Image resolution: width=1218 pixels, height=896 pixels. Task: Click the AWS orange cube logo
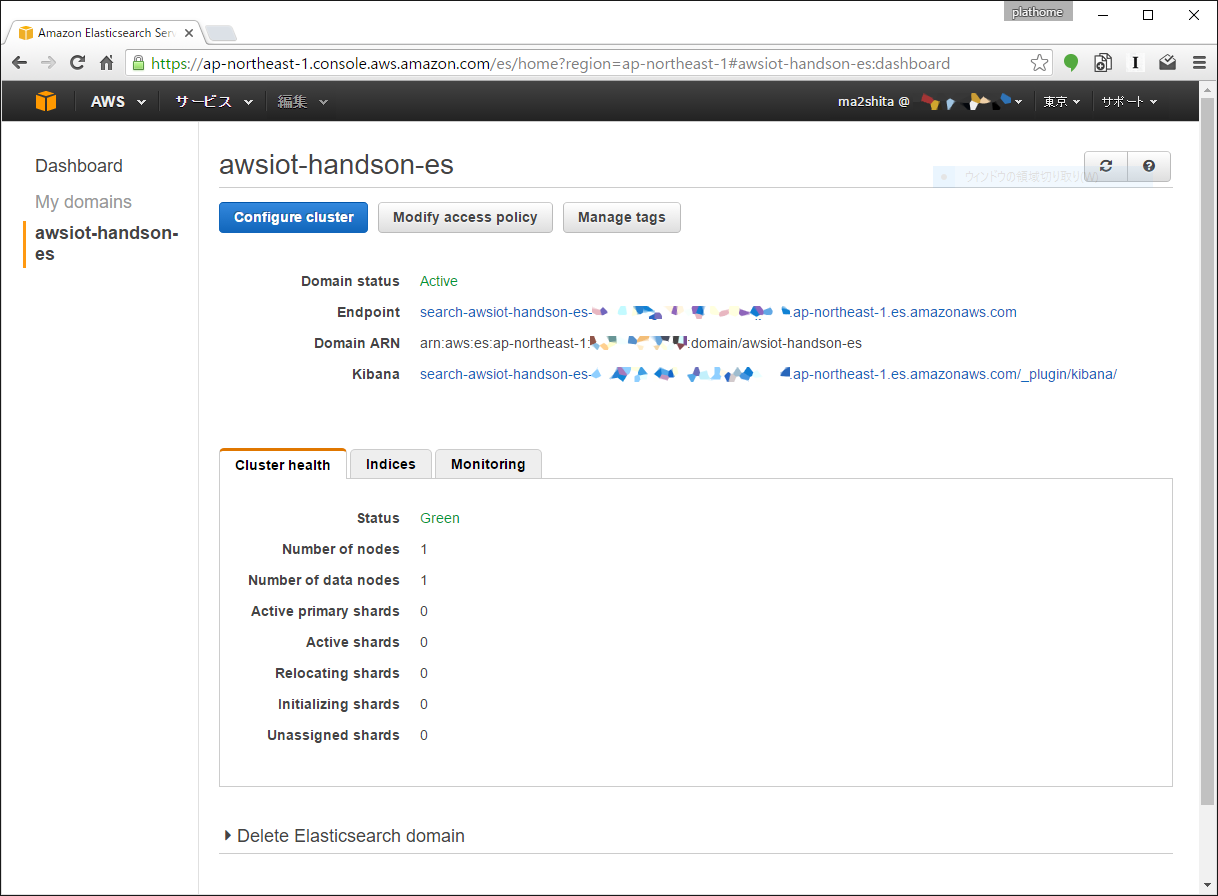[x=46, y=101]
